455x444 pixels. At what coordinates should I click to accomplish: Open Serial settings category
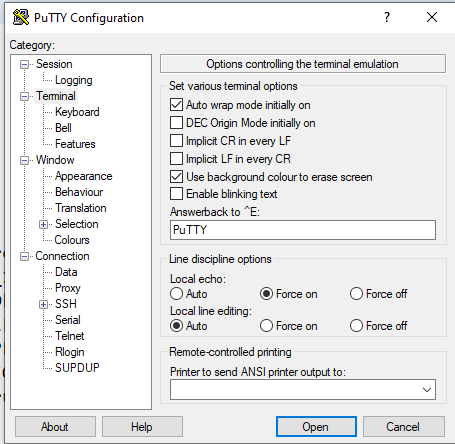point(68,320)
